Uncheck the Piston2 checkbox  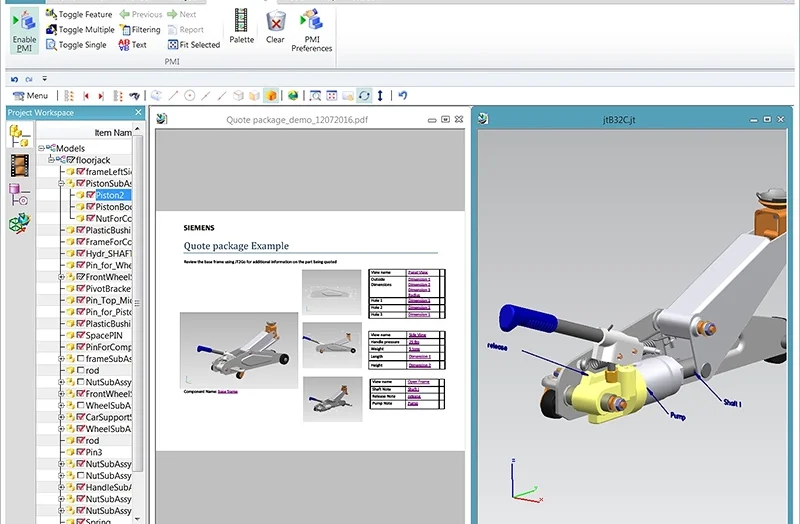coord(90,195)
